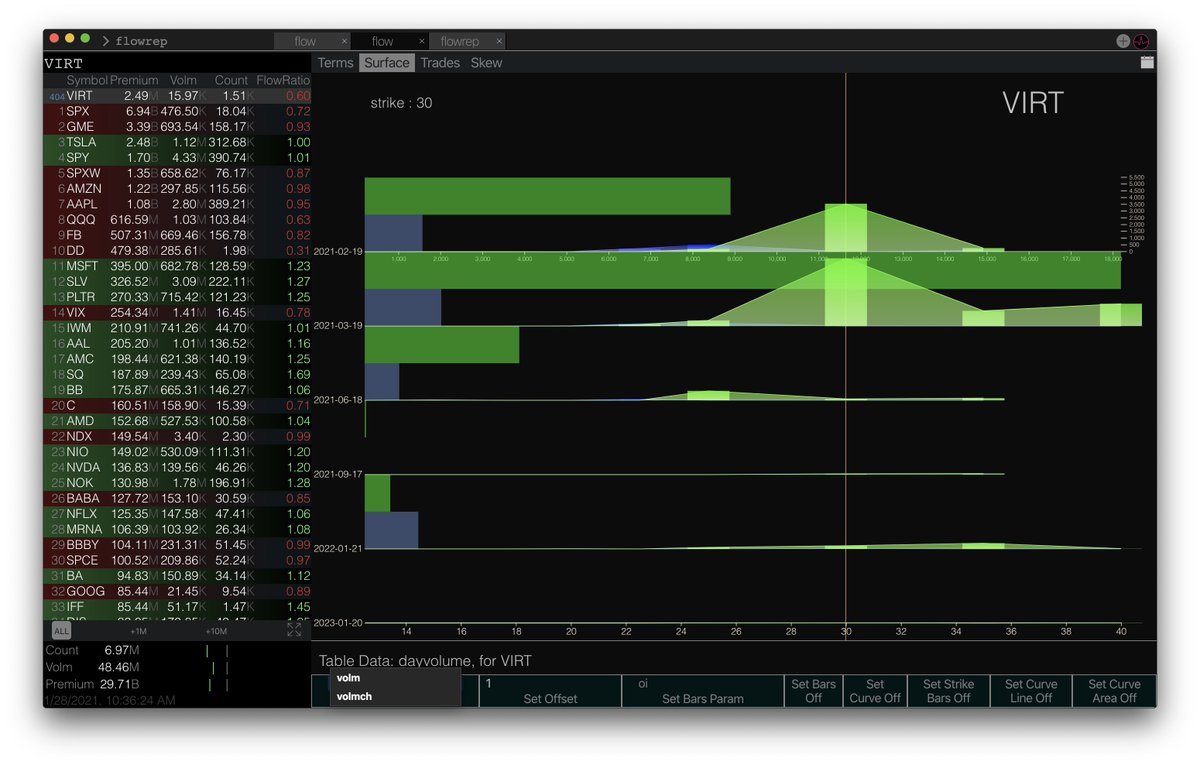The width and height of the screenshot is (1200, 765).
Task: Click the prompt chevron beside flowrep title
Action: pyautogui.click(x=106, y=41)
